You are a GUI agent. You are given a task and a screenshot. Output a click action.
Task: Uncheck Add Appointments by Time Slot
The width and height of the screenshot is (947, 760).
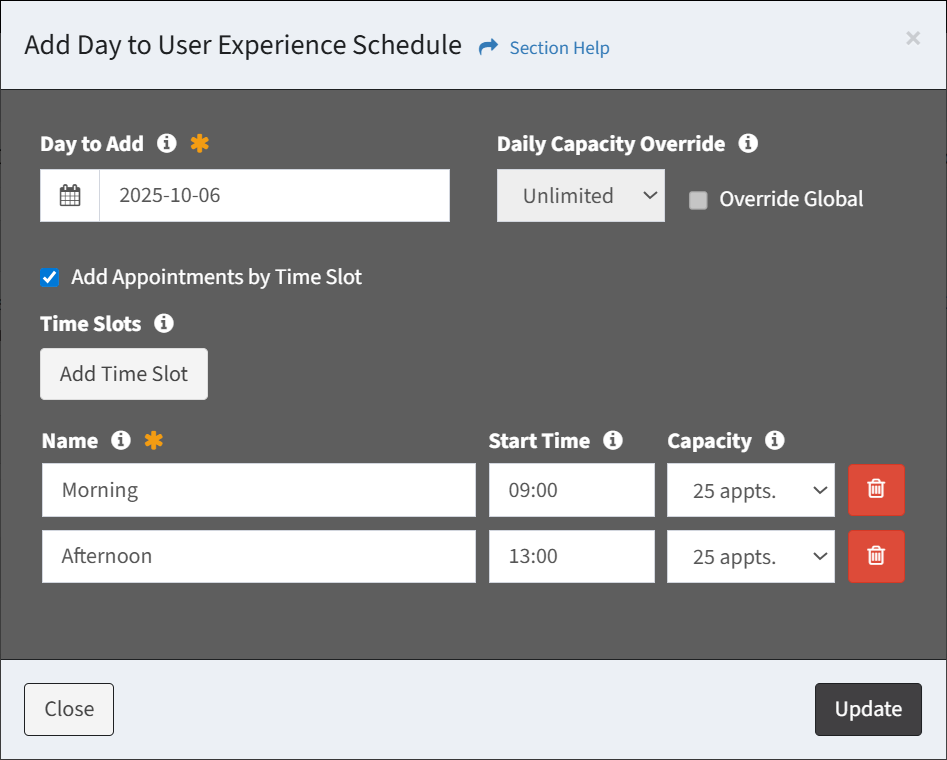pyautogui.click(x=50, y=278)
